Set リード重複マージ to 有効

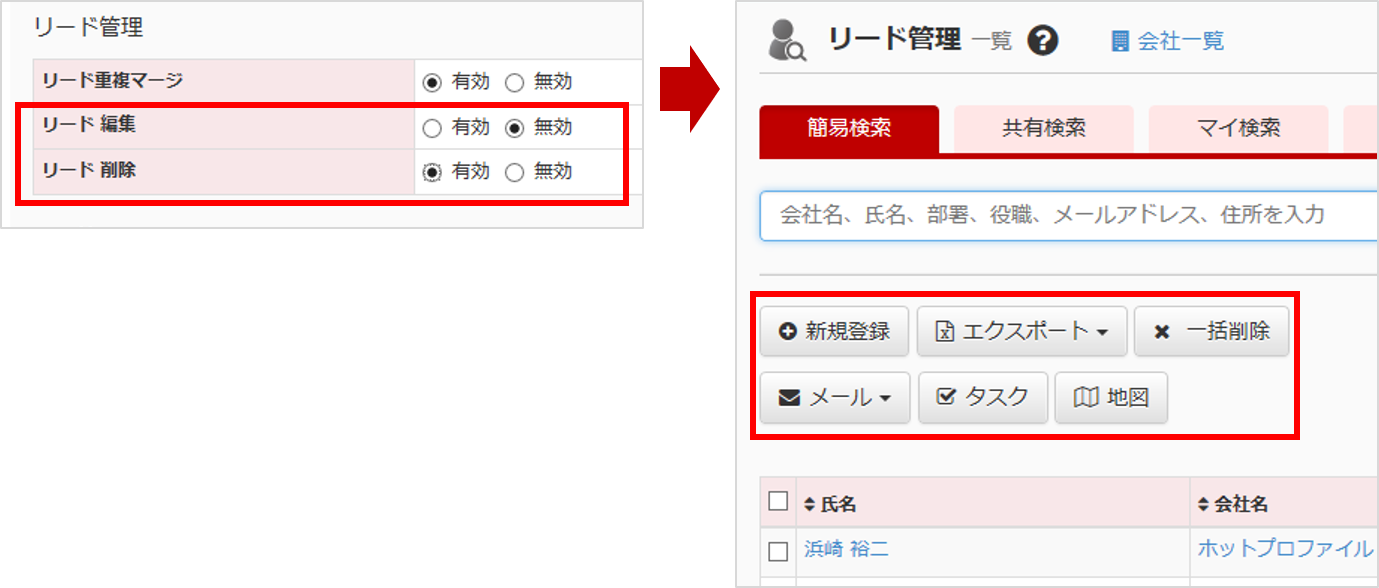point(432,83)
